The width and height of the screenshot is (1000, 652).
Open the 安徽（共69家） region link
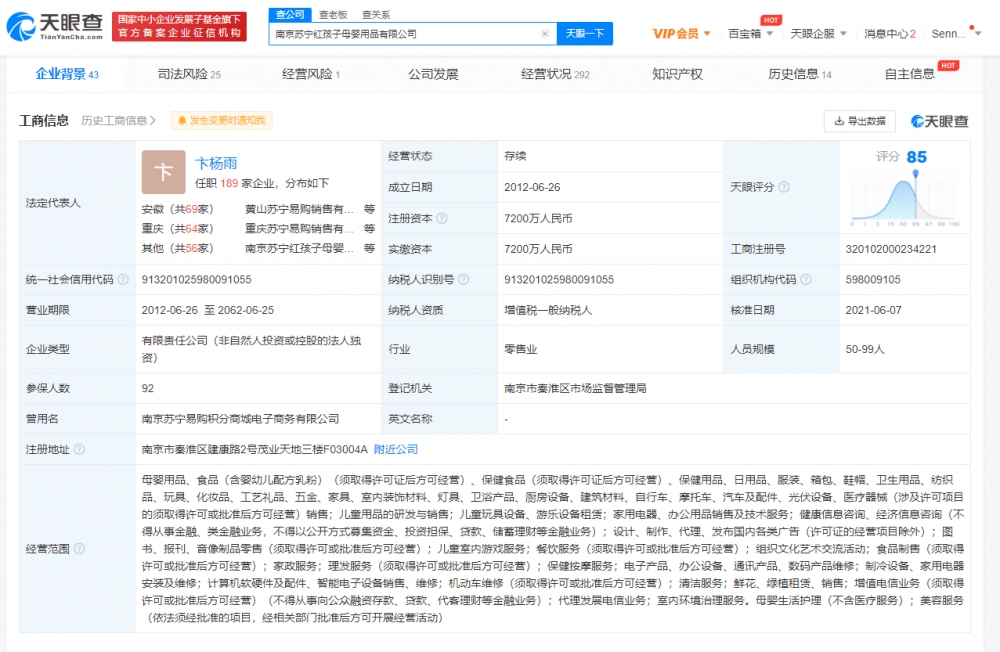177,209
